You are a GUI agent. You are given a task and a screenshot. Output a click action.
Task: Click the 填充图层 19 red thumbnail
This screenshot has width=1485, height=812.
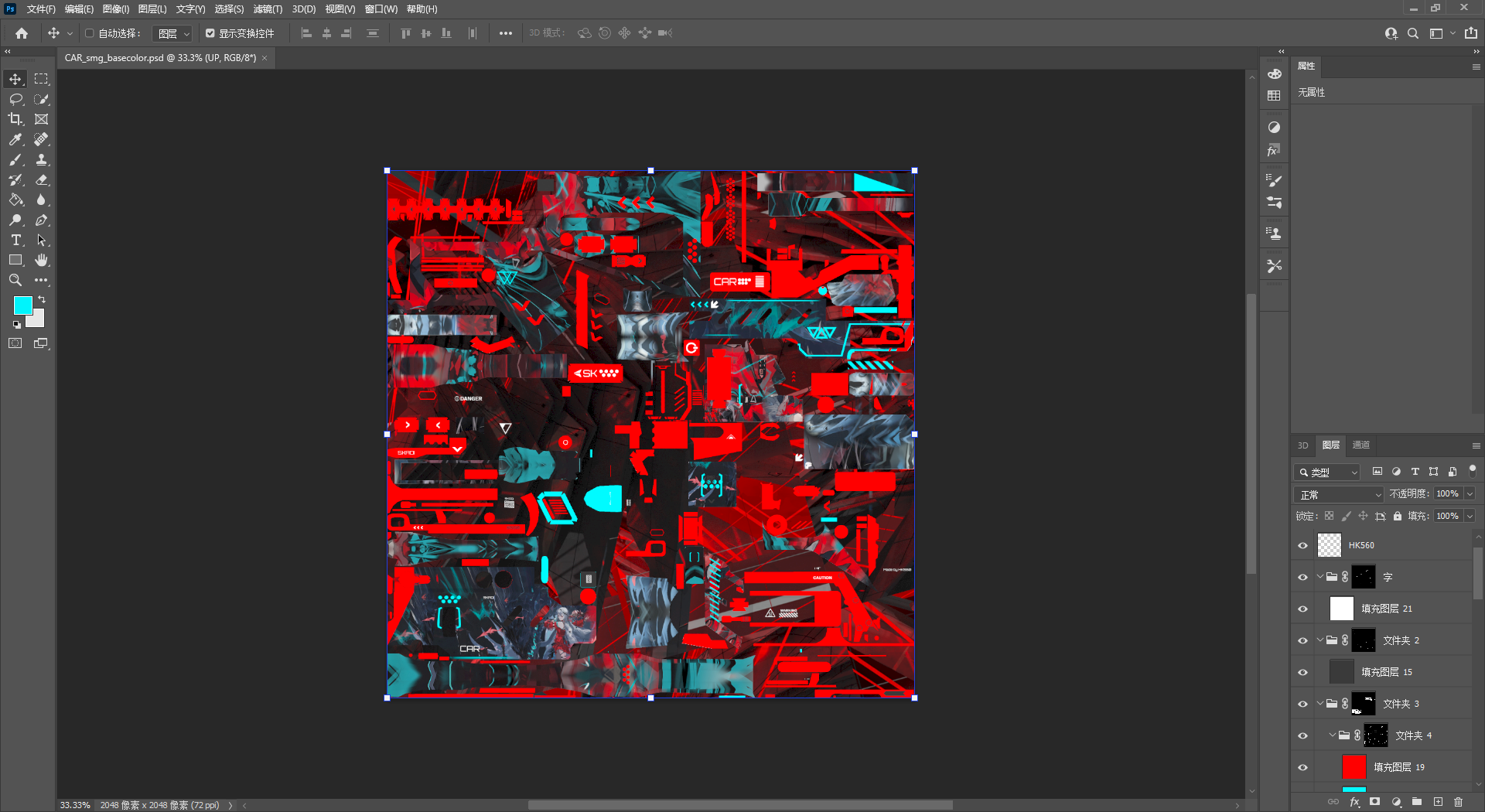1354,767
